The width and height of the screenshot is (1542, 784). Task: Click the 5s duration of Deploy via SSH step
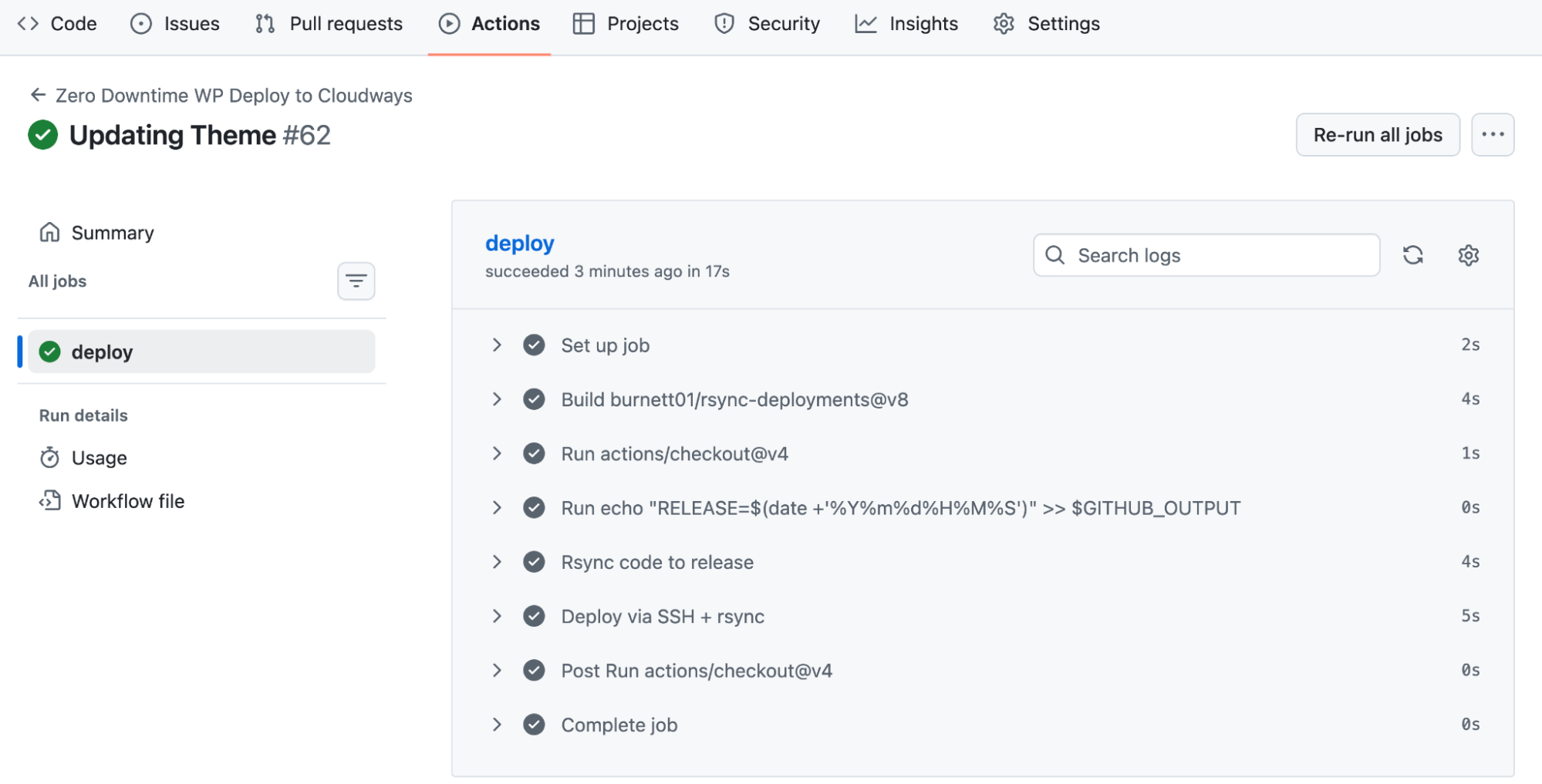(x=1470, y=616)
